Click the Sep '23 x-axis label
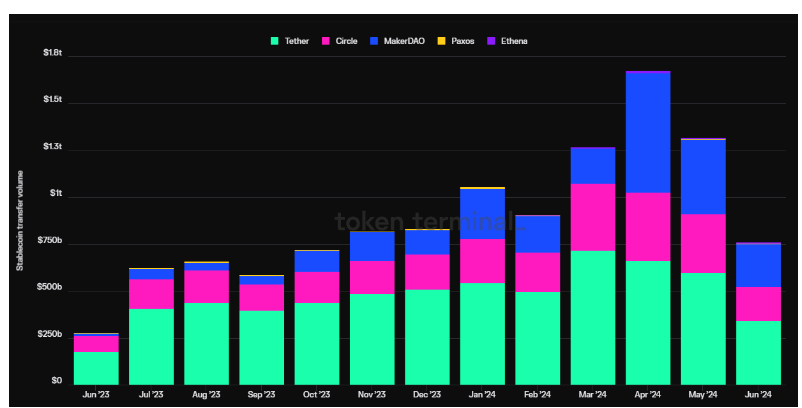Screen dimensions: 802x408 tap(261, 394)
